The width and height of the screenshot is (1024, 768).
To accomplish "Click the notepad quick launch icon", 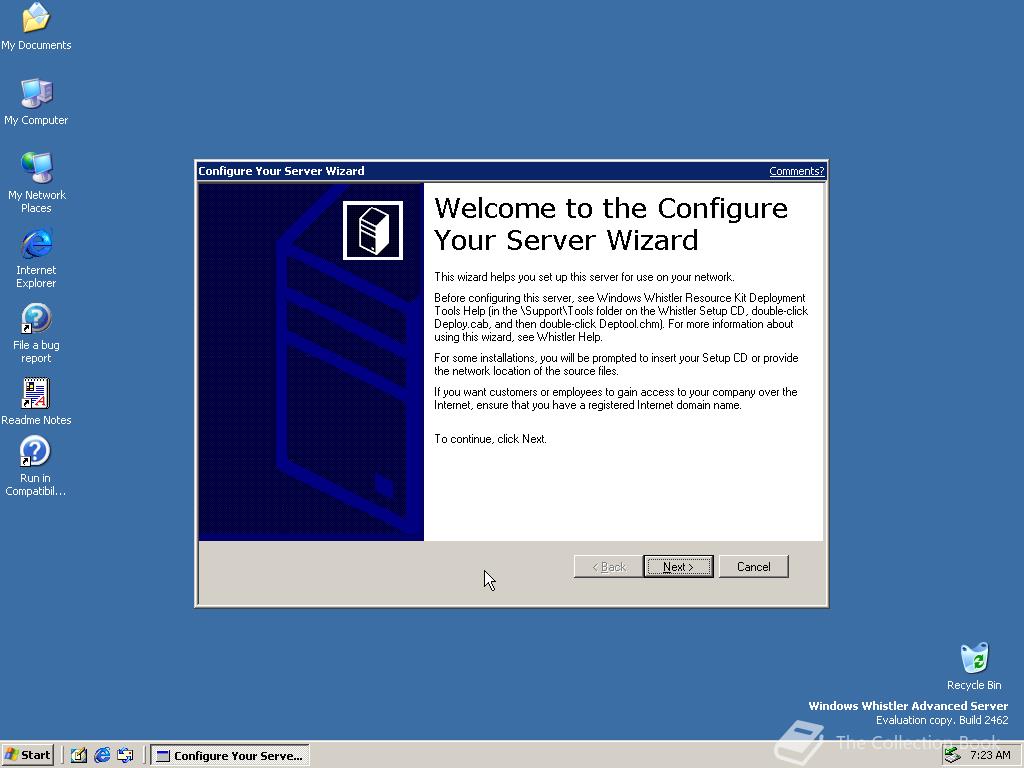I will [x=79, y=756].
